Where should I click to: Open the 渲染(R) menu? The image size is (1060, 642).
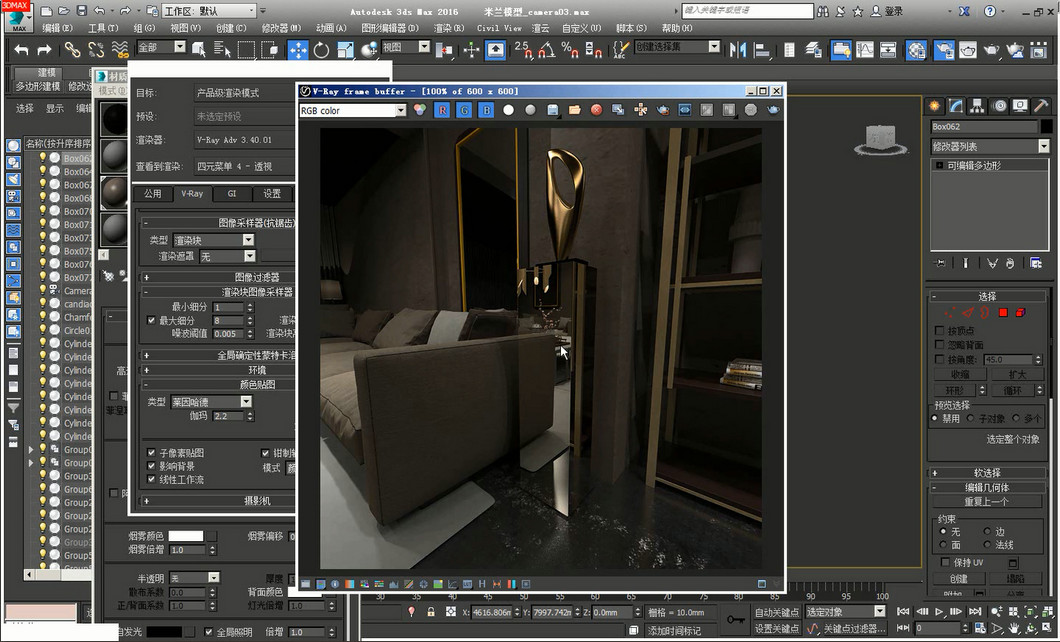point(447,28)
